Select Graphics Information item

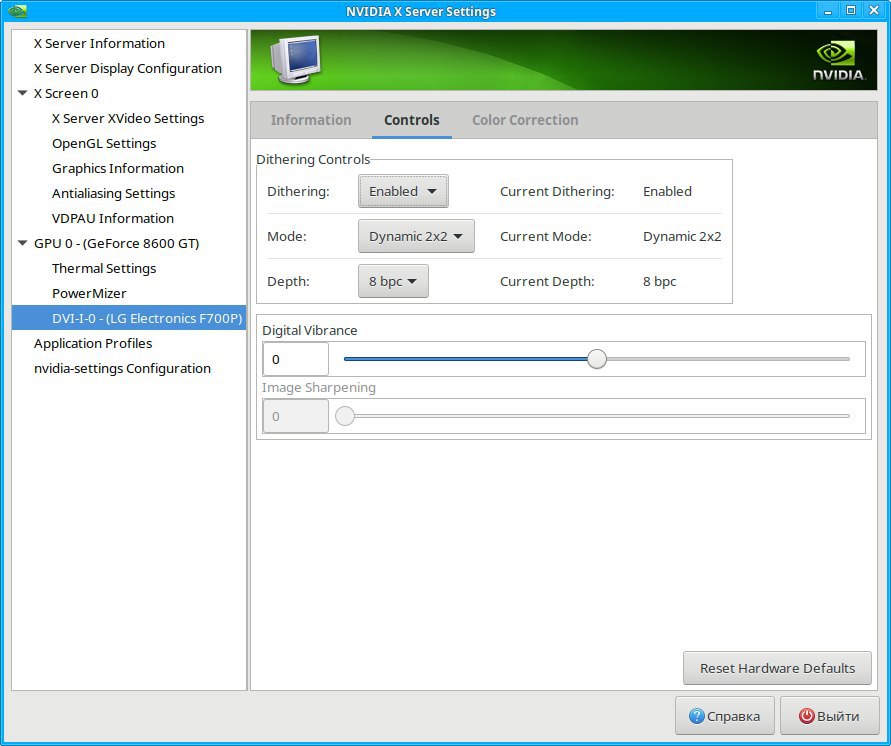(x=118, y=168)
